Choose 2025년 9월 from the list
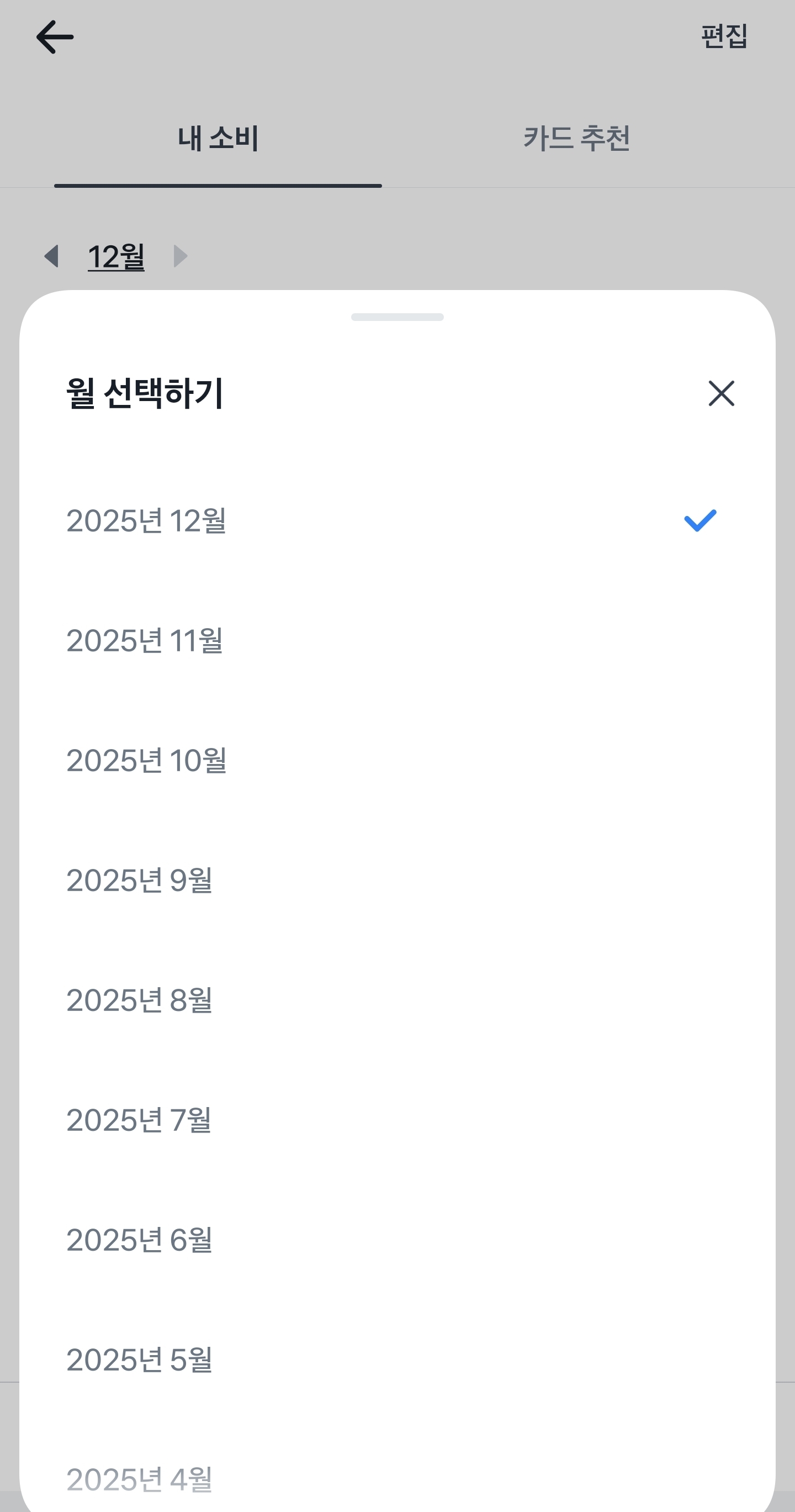Screen dimensions: 795x1512 coord(139,880)
